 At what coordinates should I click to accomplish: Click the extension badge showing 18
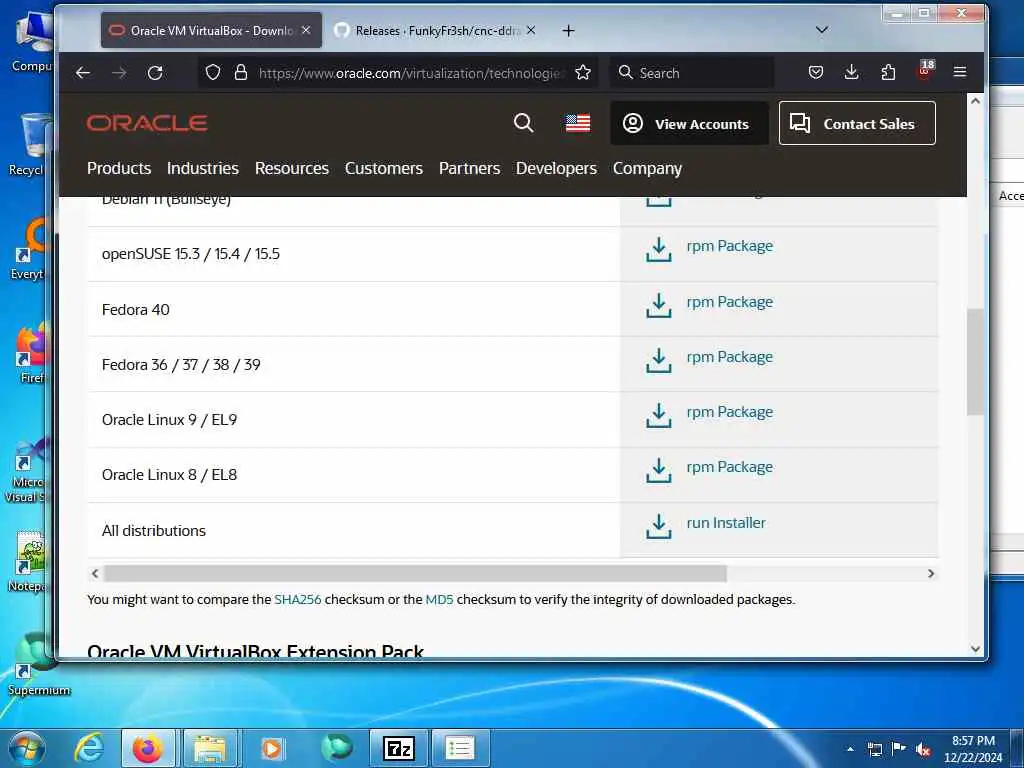coord(925,70)
